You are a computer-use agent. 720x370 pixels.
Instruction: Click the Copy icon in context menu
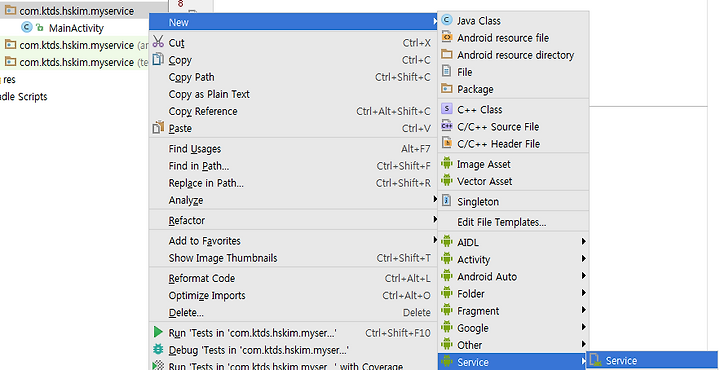point(158,59)
